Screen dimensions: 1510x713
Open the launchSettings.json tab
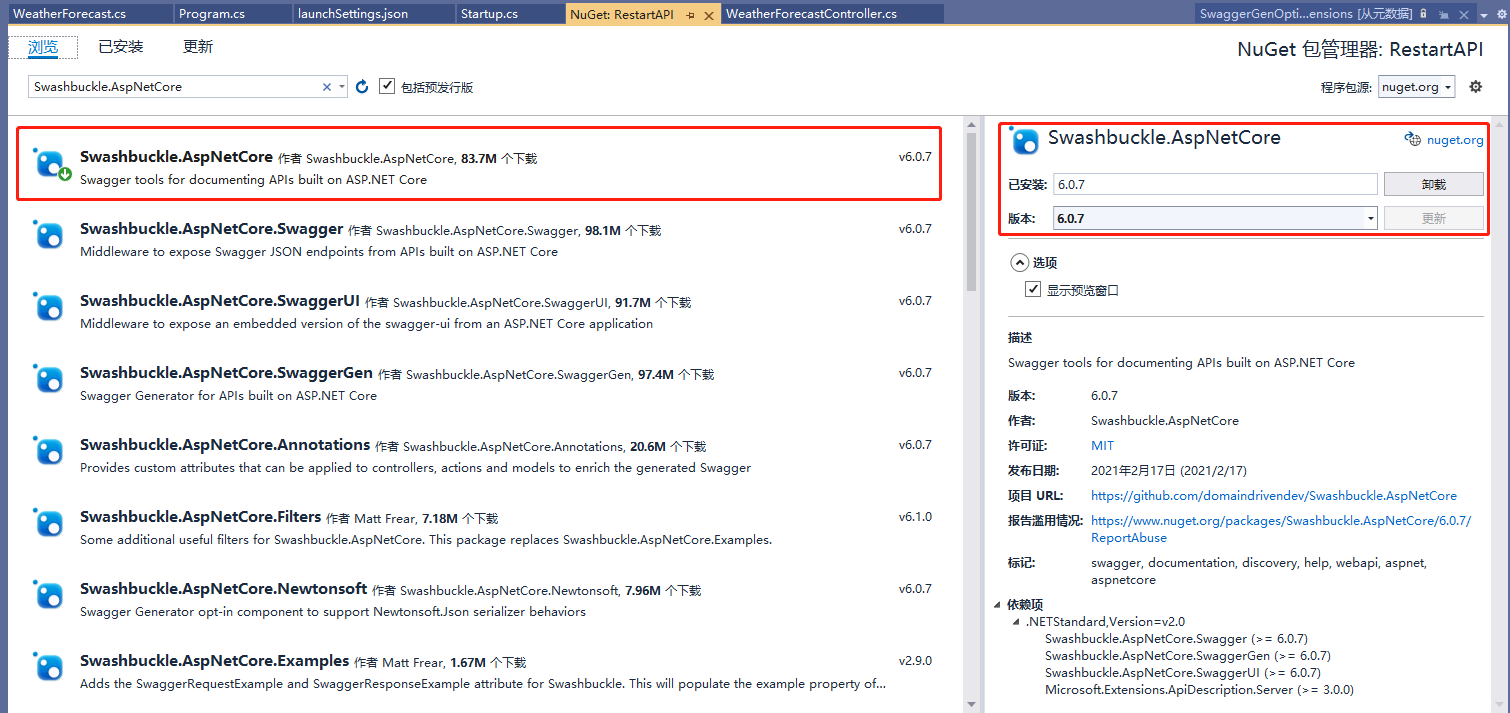(374, 14)
